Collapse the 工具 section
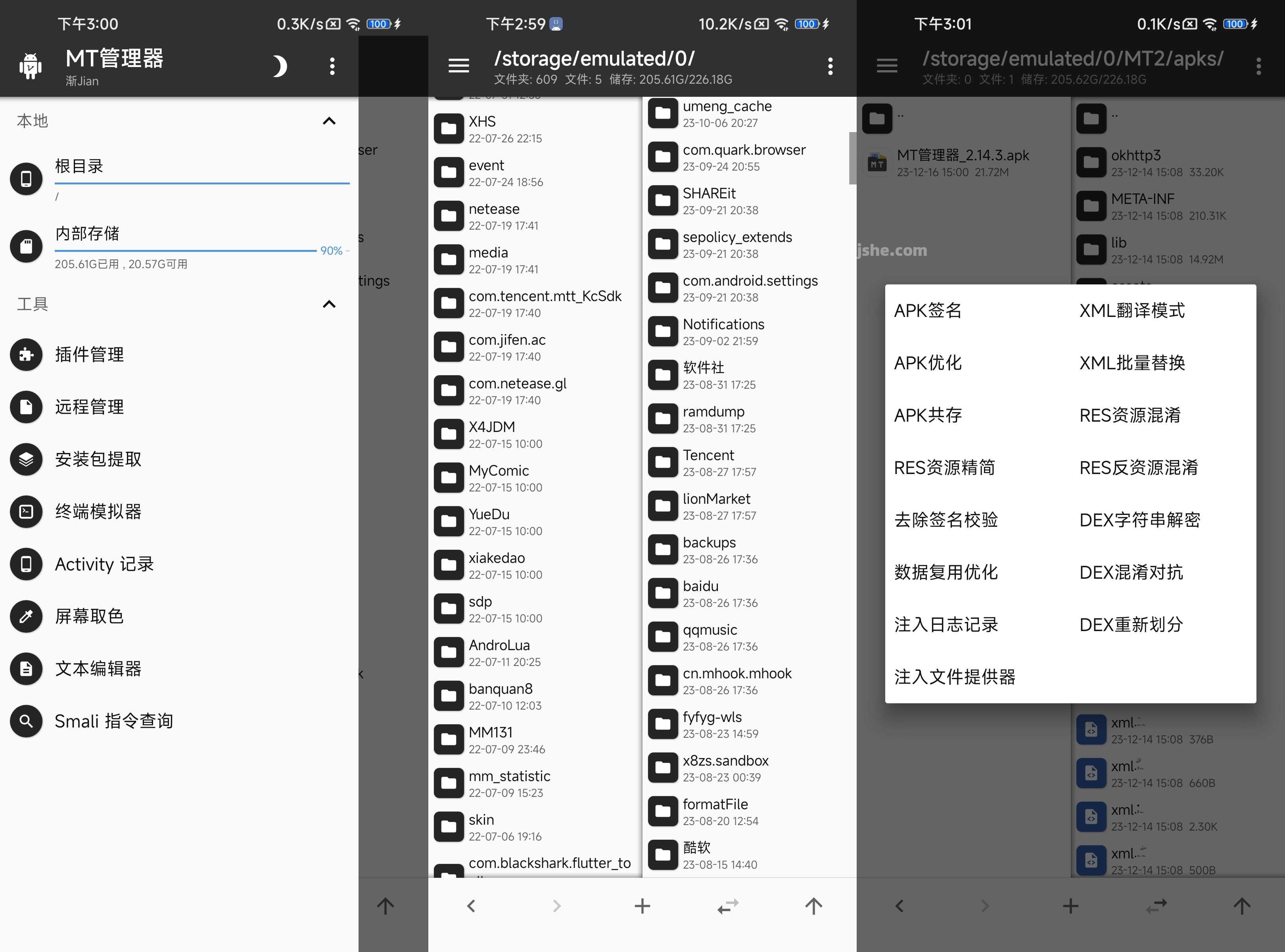Viewport: 1285px width, 952px height. [x=329, y=304]
